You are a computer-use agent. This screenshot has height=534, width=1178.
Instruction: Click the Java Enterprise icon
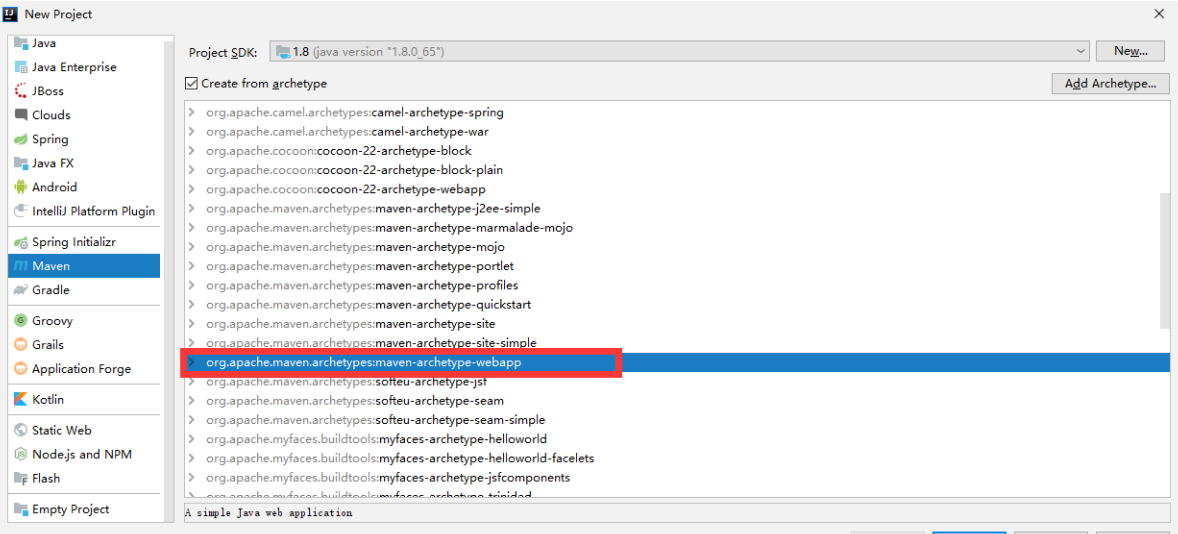point(20,67)
